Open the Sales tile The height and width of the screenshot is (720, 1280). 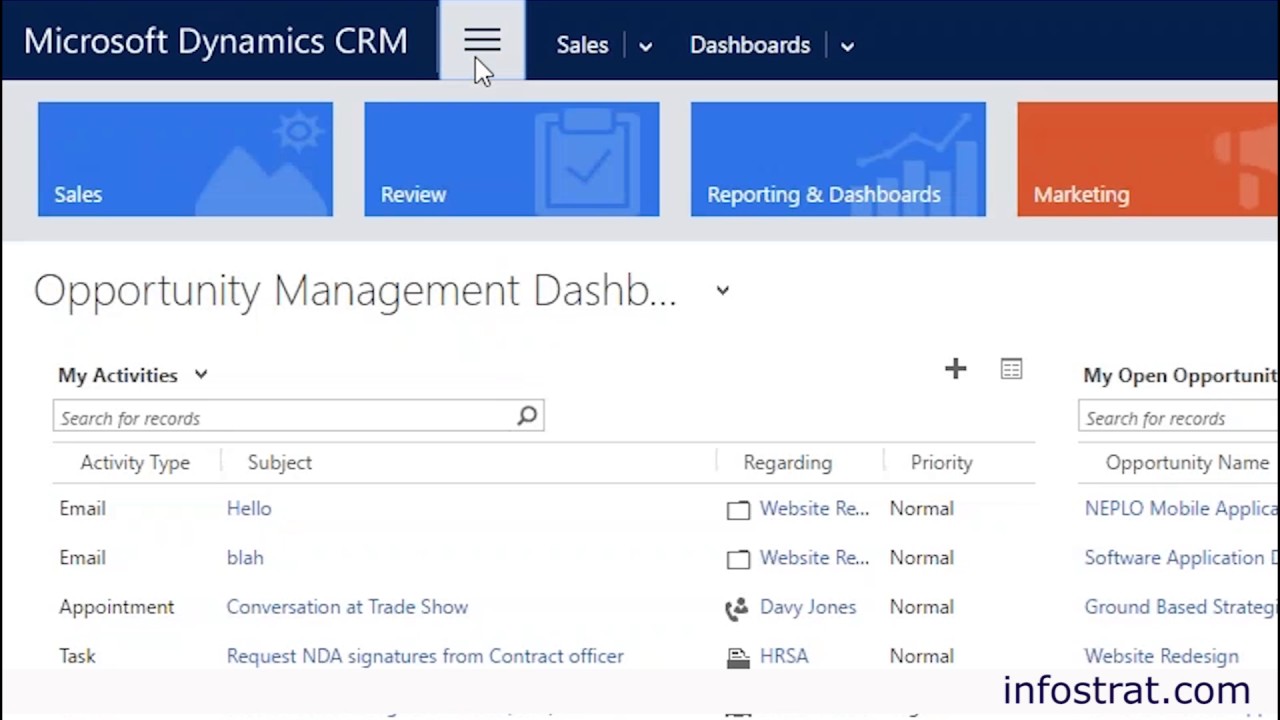(x=185, y=159)
